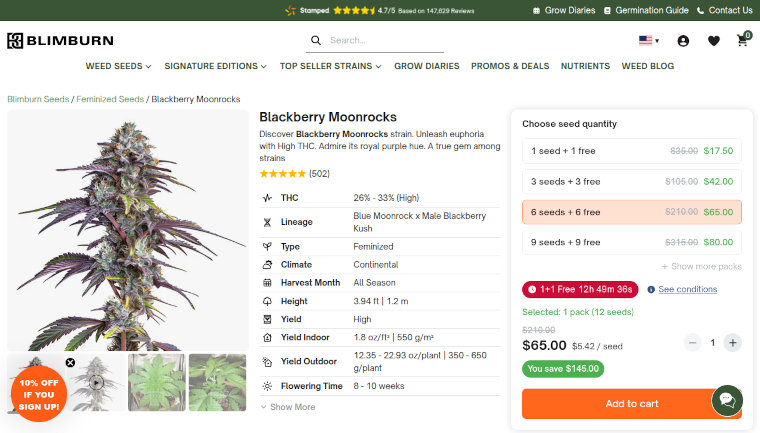Screen dimensions: 760x433
Task: Click the Add to cart button
Action: pyautogui.click(x=632, y=403)
